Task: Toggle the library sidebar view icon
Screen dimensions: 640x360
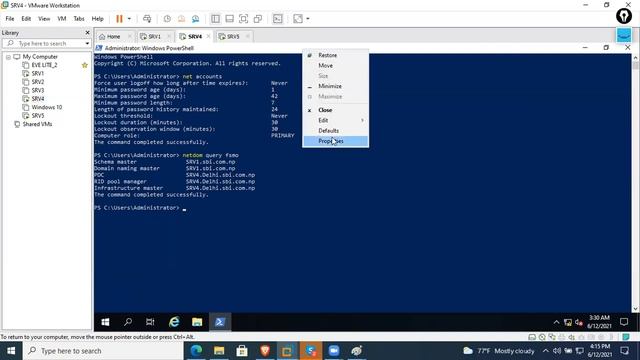Action: [215, 19]
